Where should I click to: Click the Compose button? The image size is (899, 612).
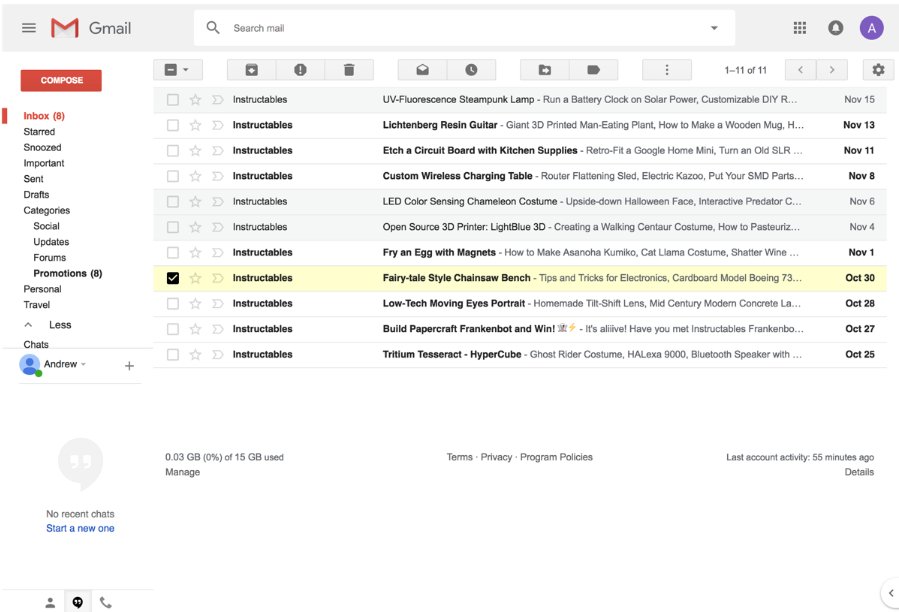61,80
